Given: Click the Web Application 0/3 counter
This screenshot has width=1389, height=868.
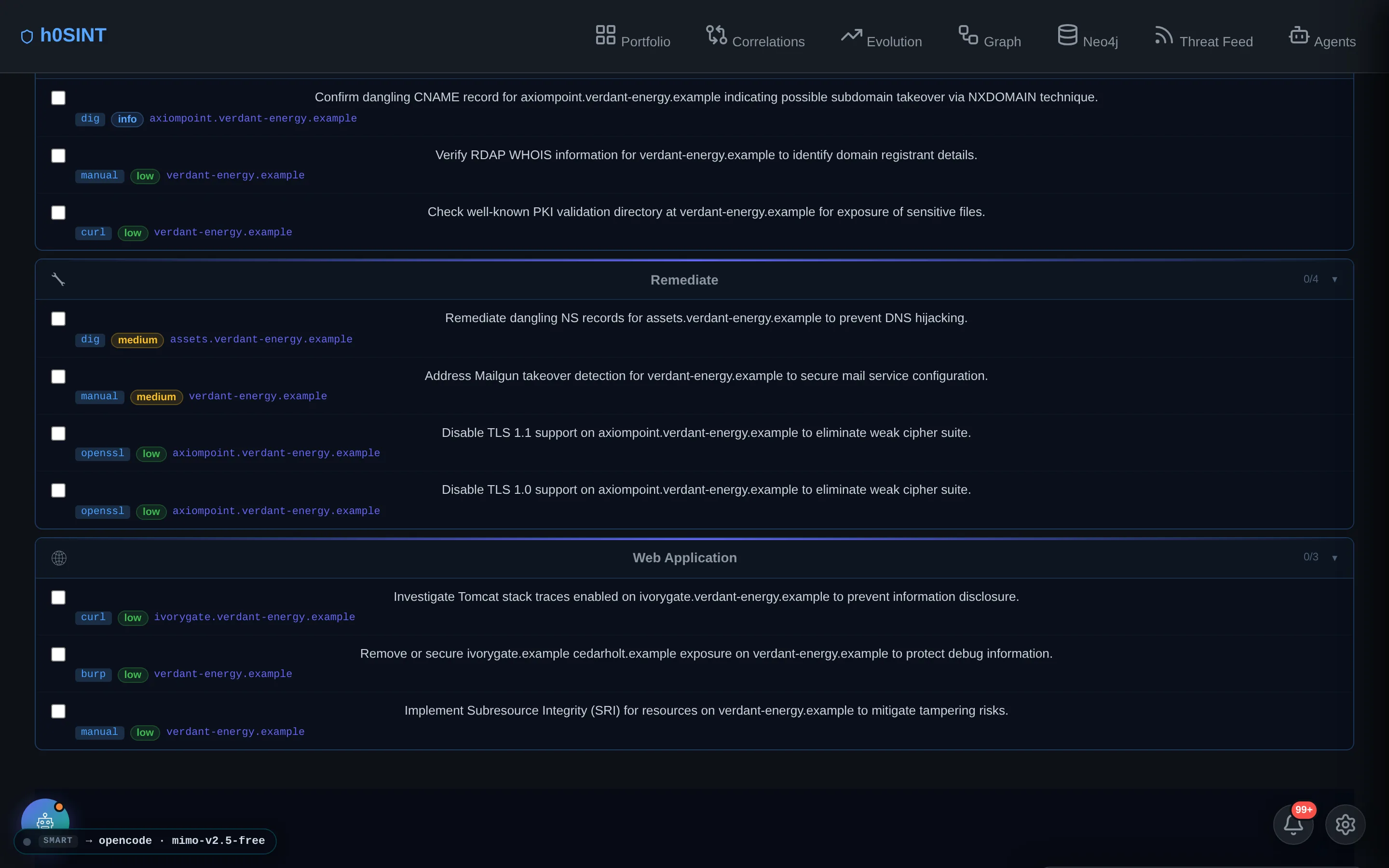Looking at the screenshot, I should click(x=1310, y=557).
